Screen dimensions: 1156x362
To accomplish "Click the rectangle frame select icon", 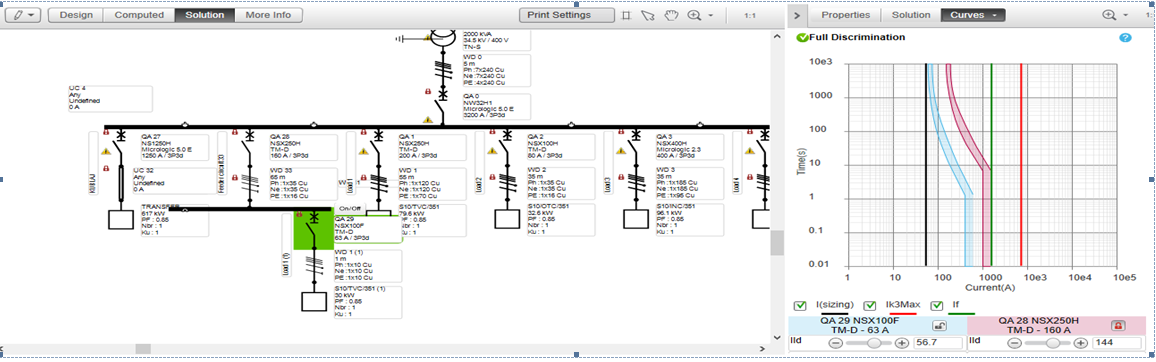I will click(626, 15).
